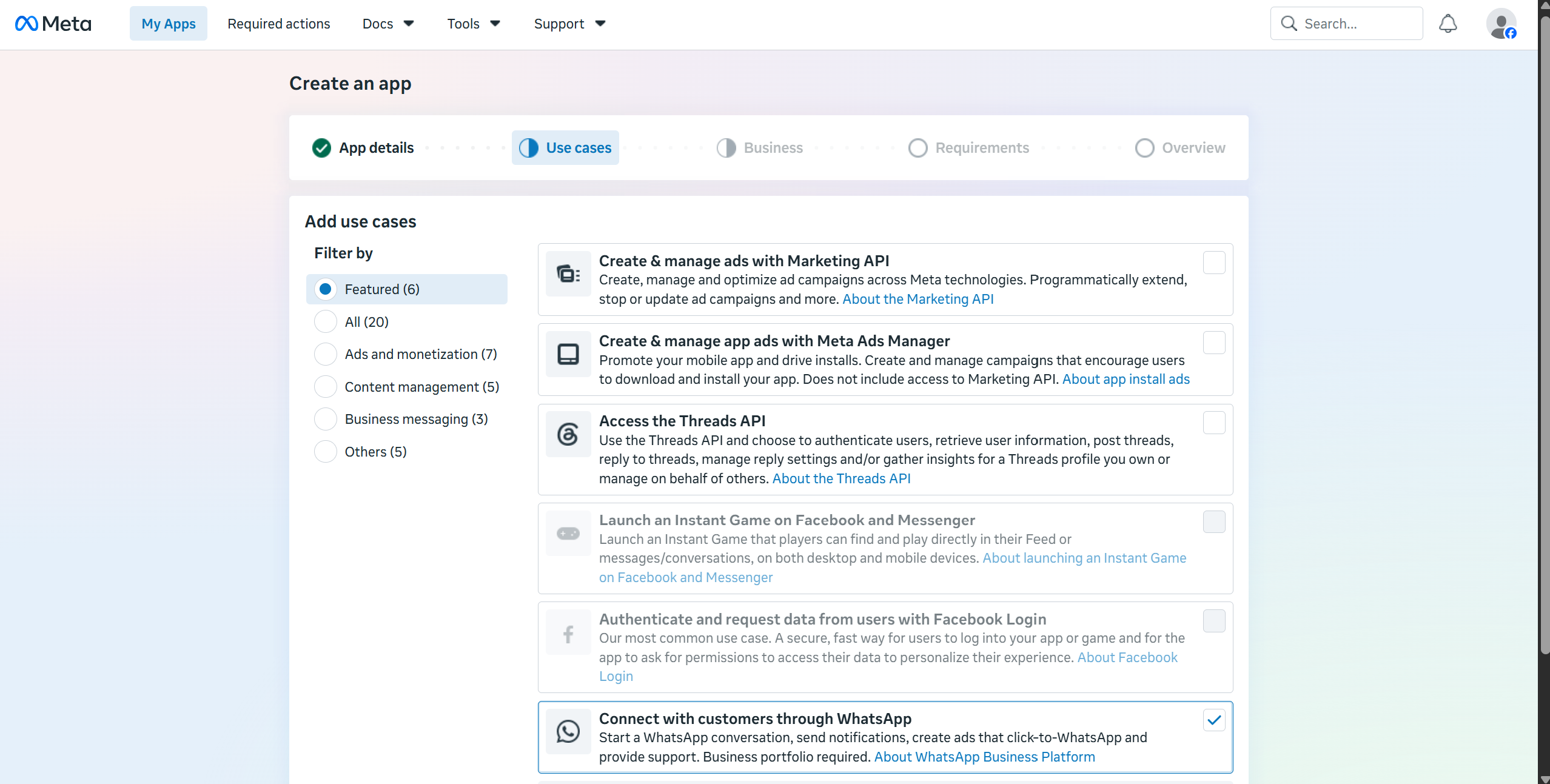Check the Facebook Login use case box

pos(1214,621)
